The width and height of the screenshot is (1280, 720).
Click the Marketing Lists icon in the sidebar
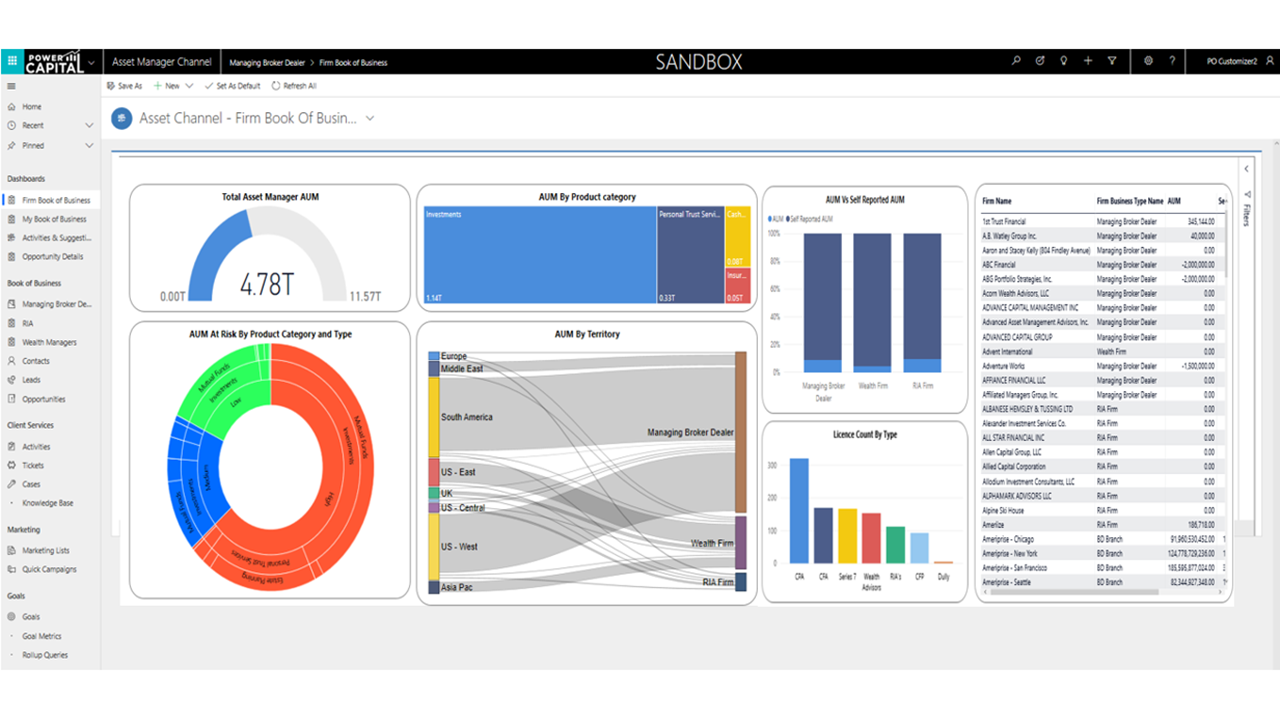(x=11, y=551)
